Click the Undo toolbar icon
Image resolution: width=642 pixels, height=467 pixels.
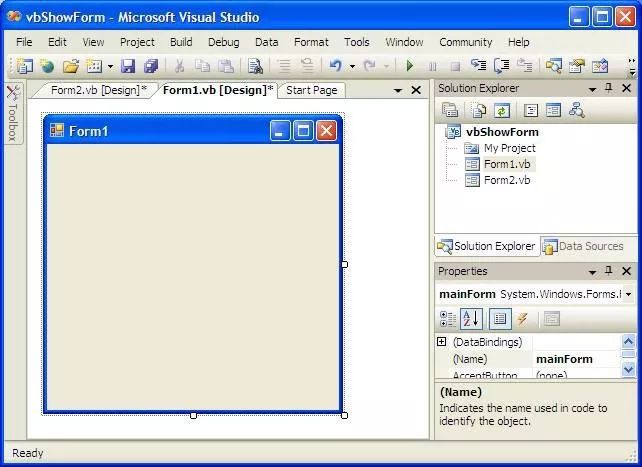click(x=336, y=66)
